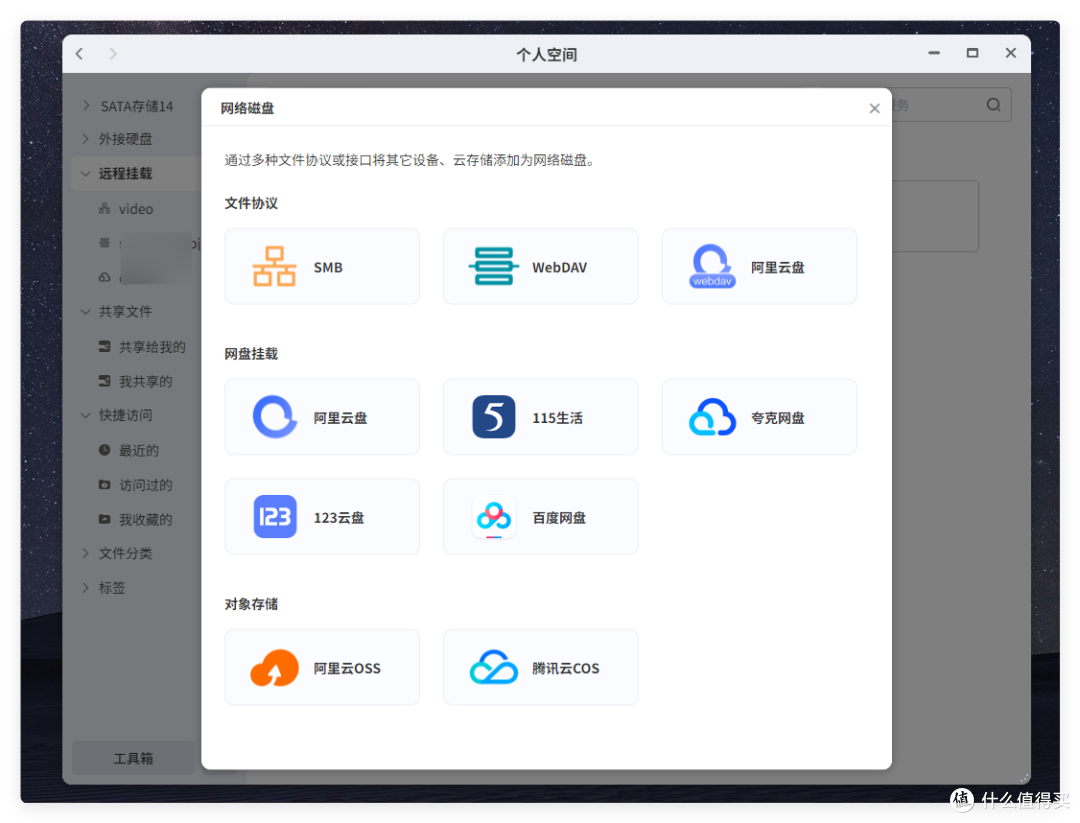Click the 工具箱 button
1080x823 pixels.
[133, 758]
